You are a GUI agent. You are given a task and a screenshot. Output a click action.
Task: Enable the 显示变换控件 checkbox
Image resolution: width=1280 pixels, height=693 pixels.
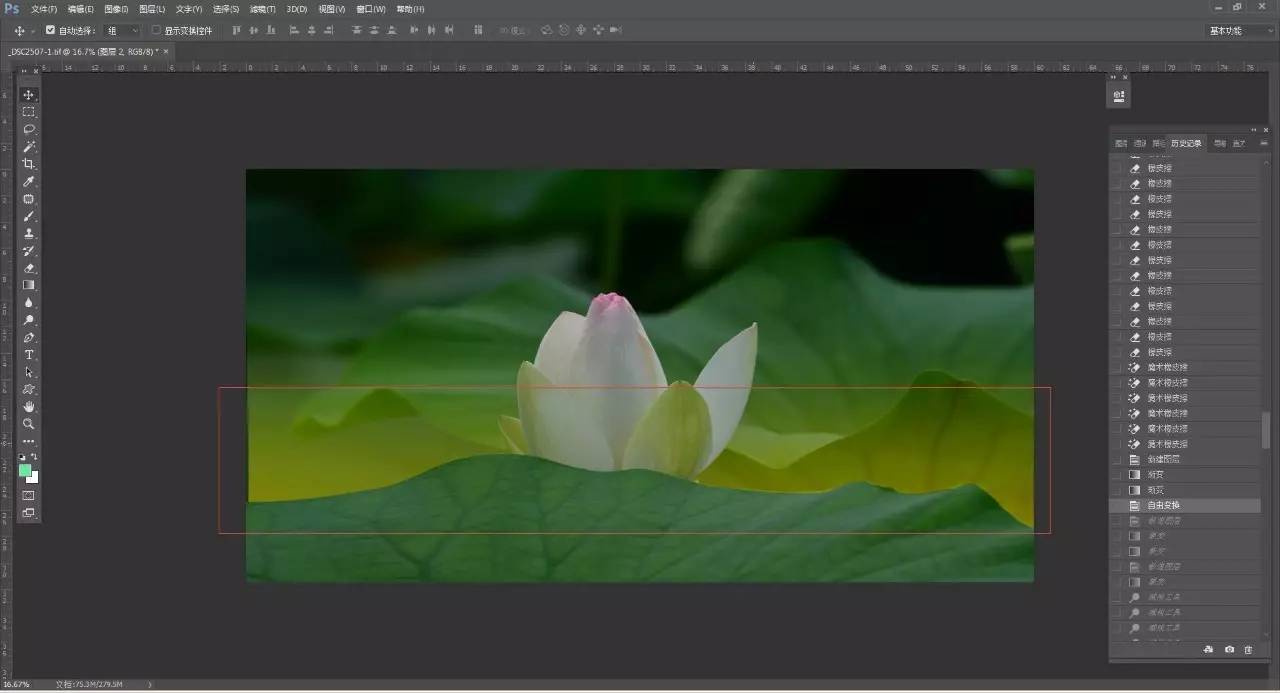tap(156, 30)
